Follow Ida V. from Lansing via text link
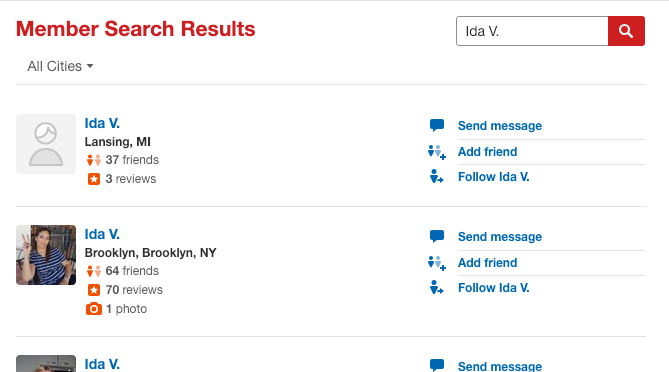Viewport: 669px width, 372px height. [494, 177]
